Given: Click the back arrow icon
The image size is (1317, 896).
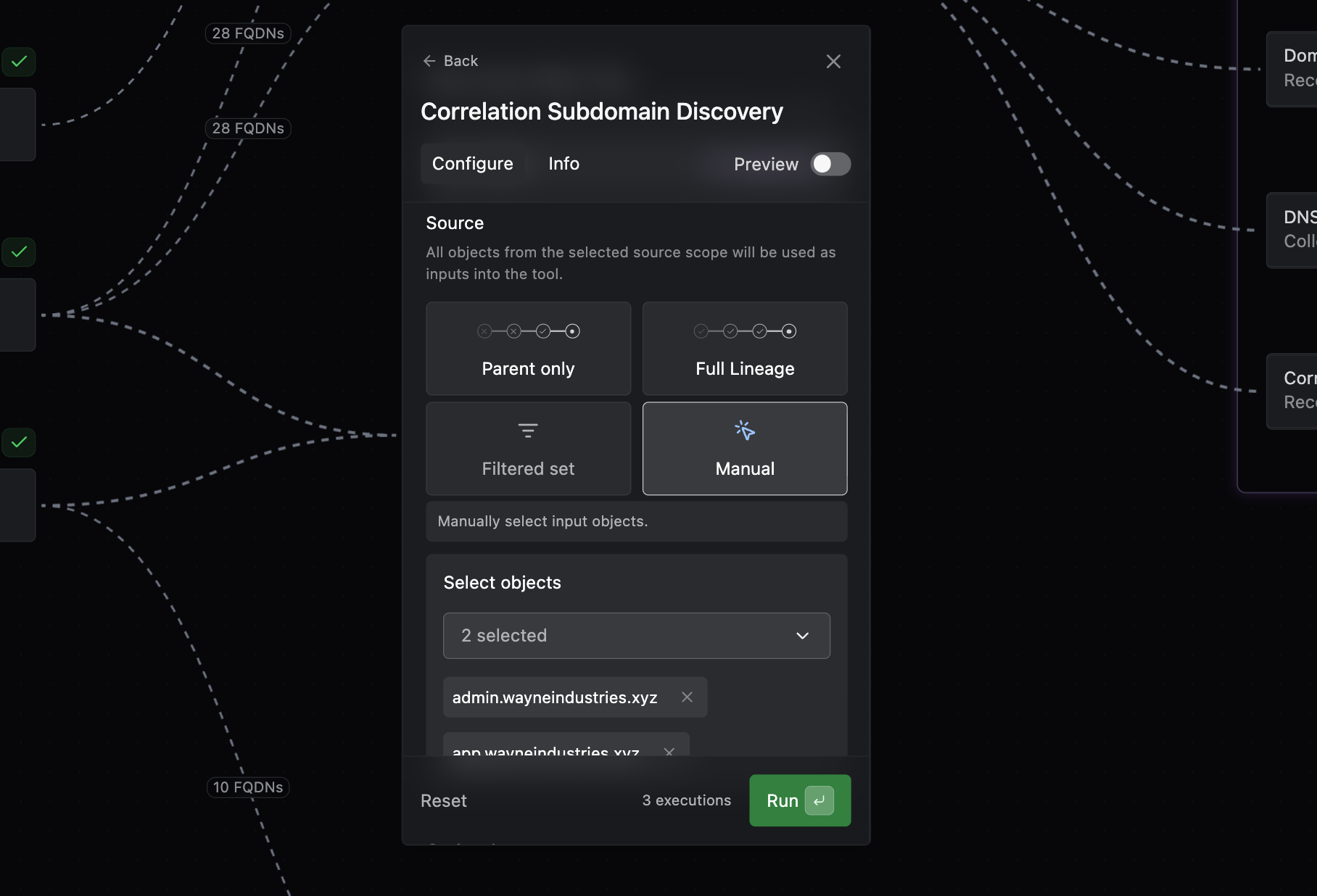Looking at the screenshot, I should point(429,61).
